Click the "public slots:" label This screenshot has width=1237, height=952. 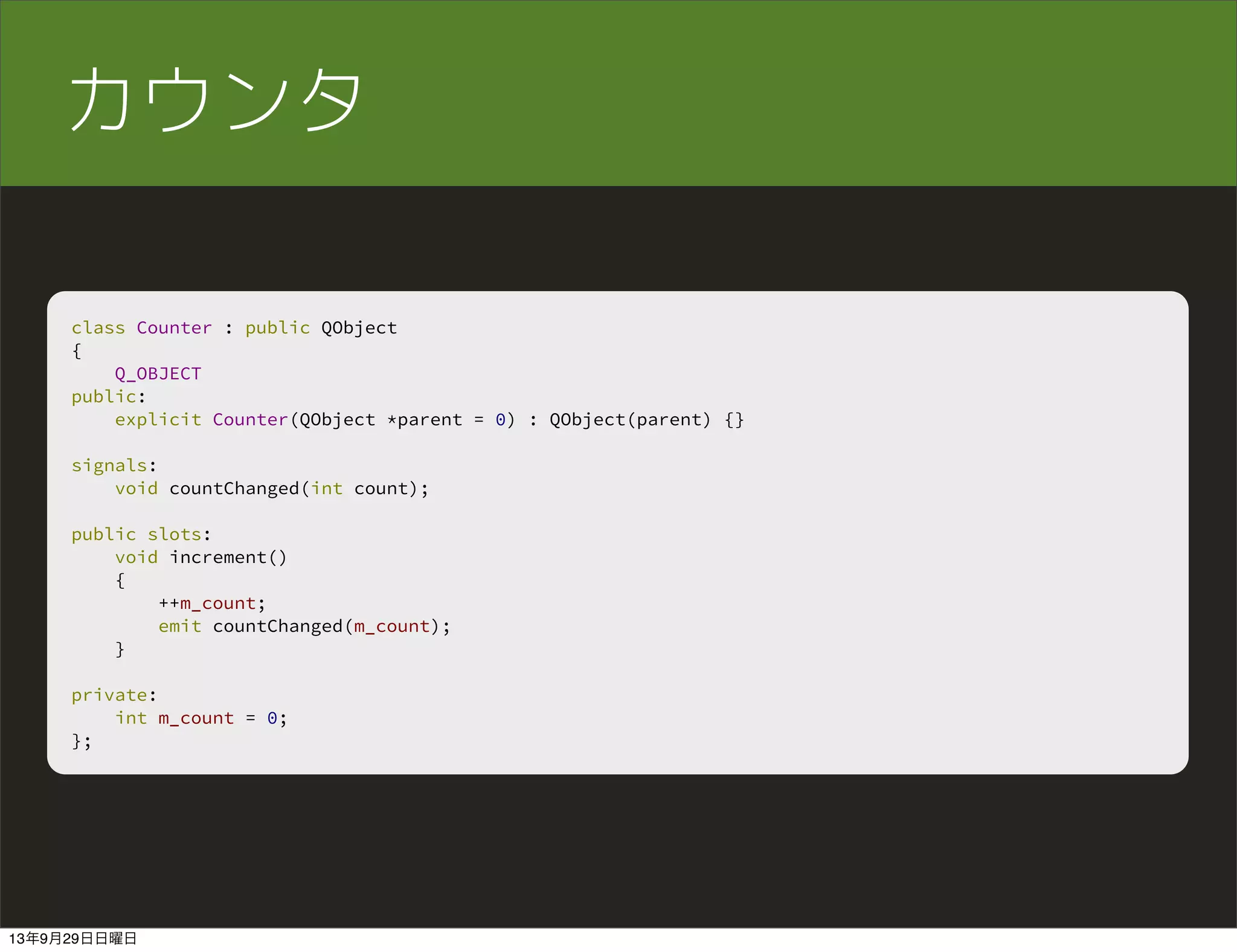141,535
